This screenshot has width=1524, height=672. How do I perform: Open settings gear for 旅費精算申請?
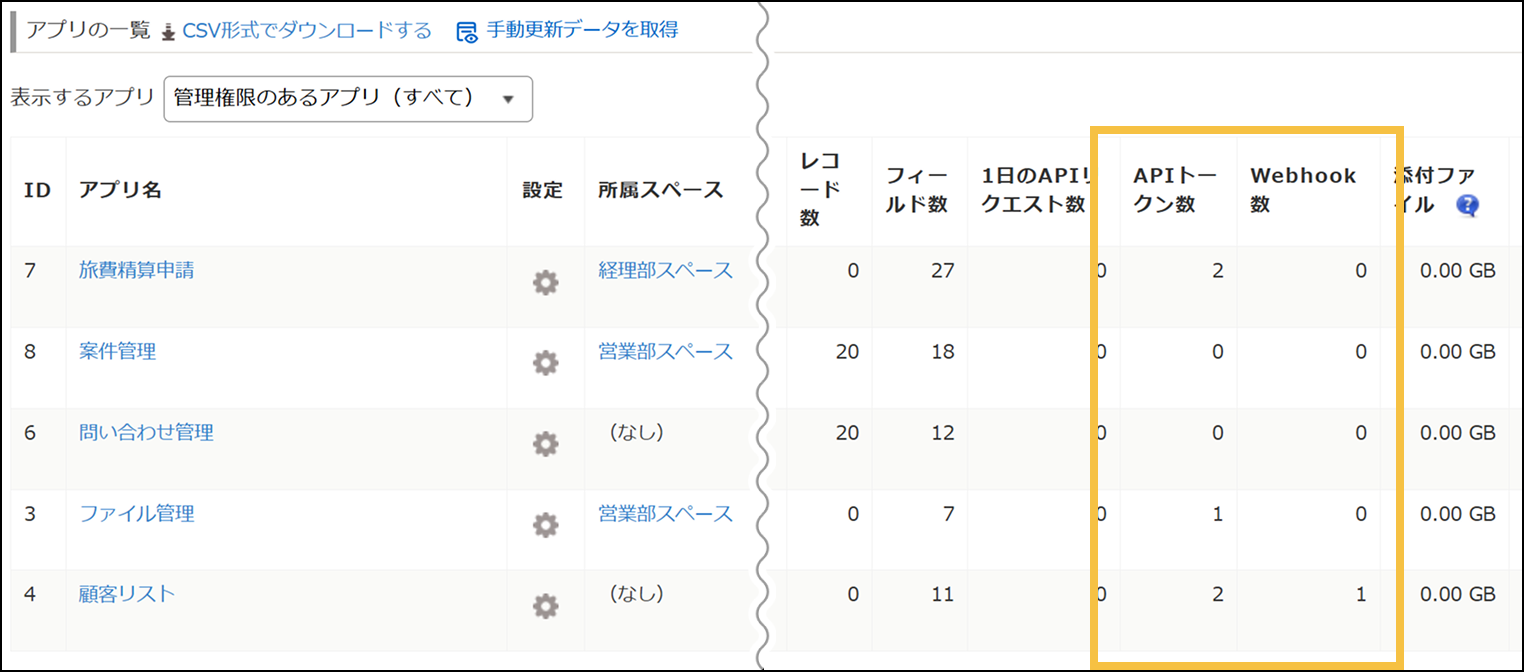tap(544, 282)
